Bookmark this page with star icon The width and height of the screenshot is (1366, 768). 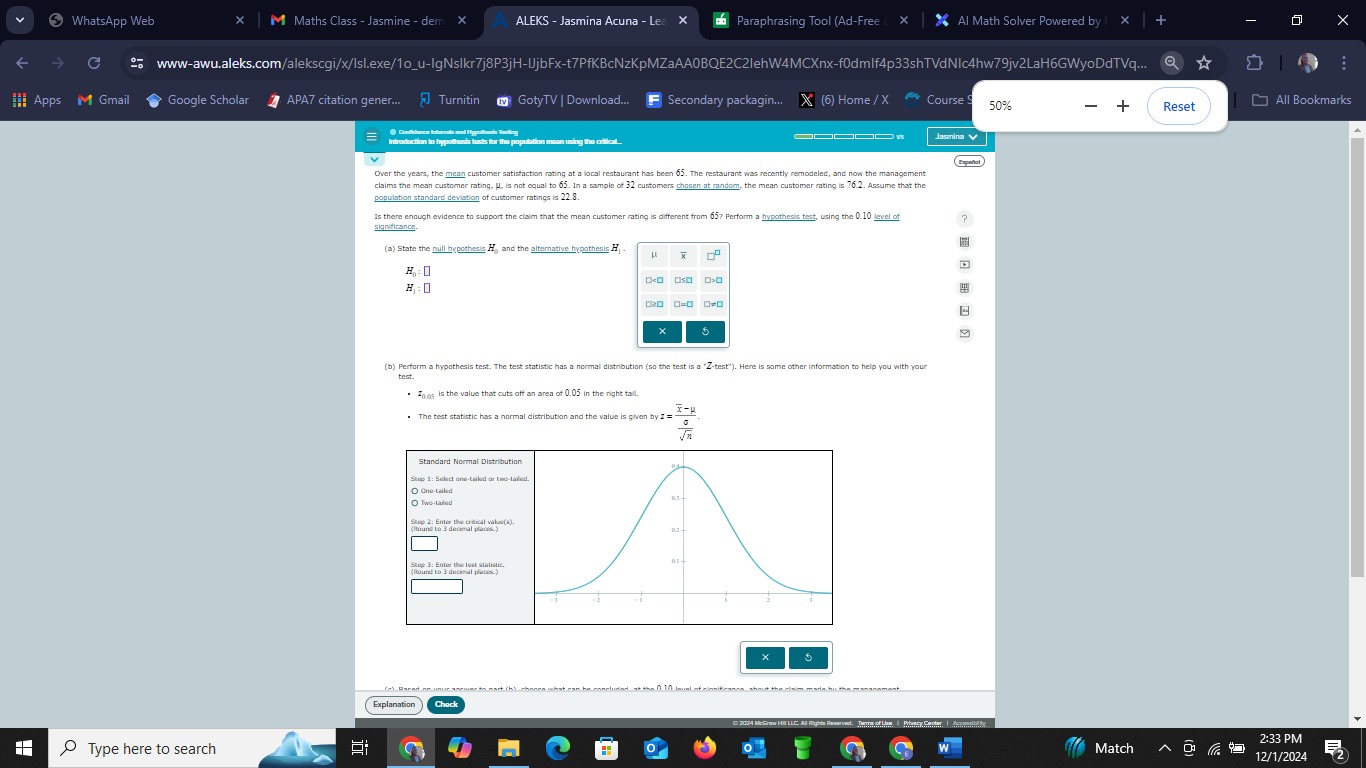click(1204, 63)
